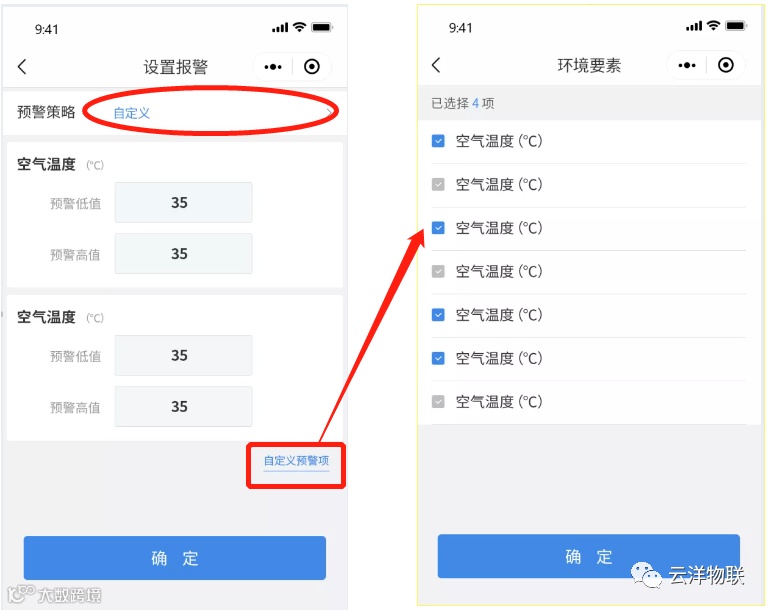Viewport: 769px width, 610px height.
Task: Check the last 空气温度 checkbox in list
Action: (x=438, y=402)
